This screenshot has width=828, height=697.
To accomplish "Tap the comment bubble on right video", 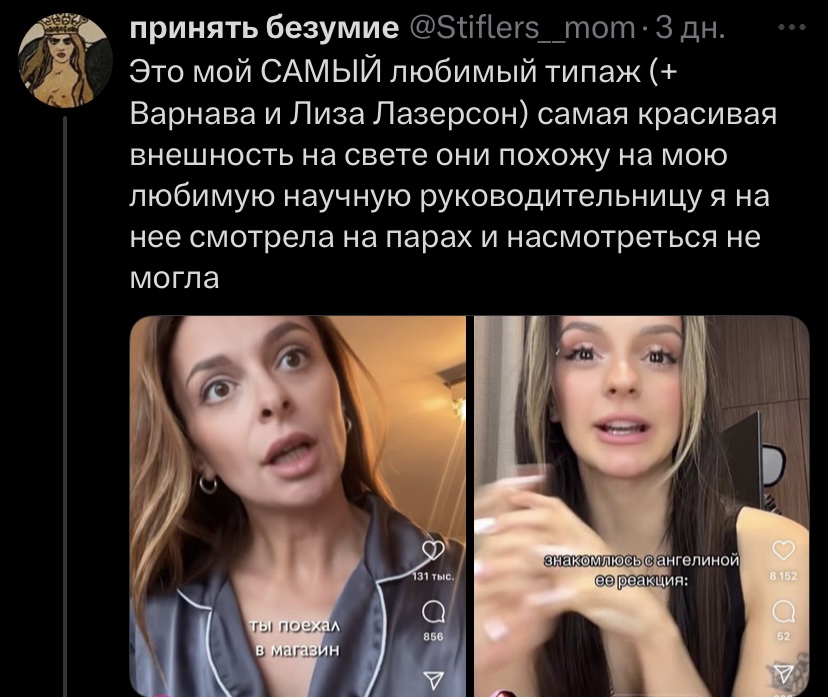I will [x=783, y=611].
